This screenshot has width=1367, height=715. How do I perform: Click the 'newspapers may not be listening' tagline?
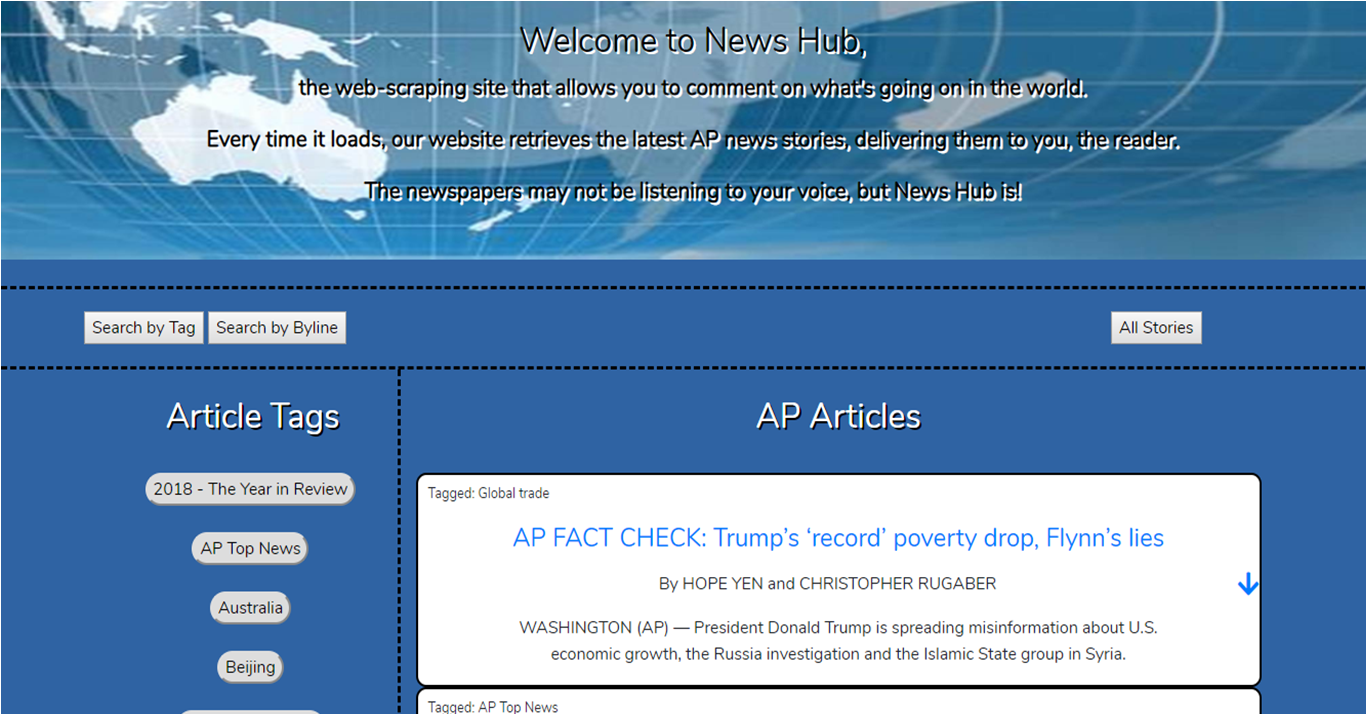(693, 191)
